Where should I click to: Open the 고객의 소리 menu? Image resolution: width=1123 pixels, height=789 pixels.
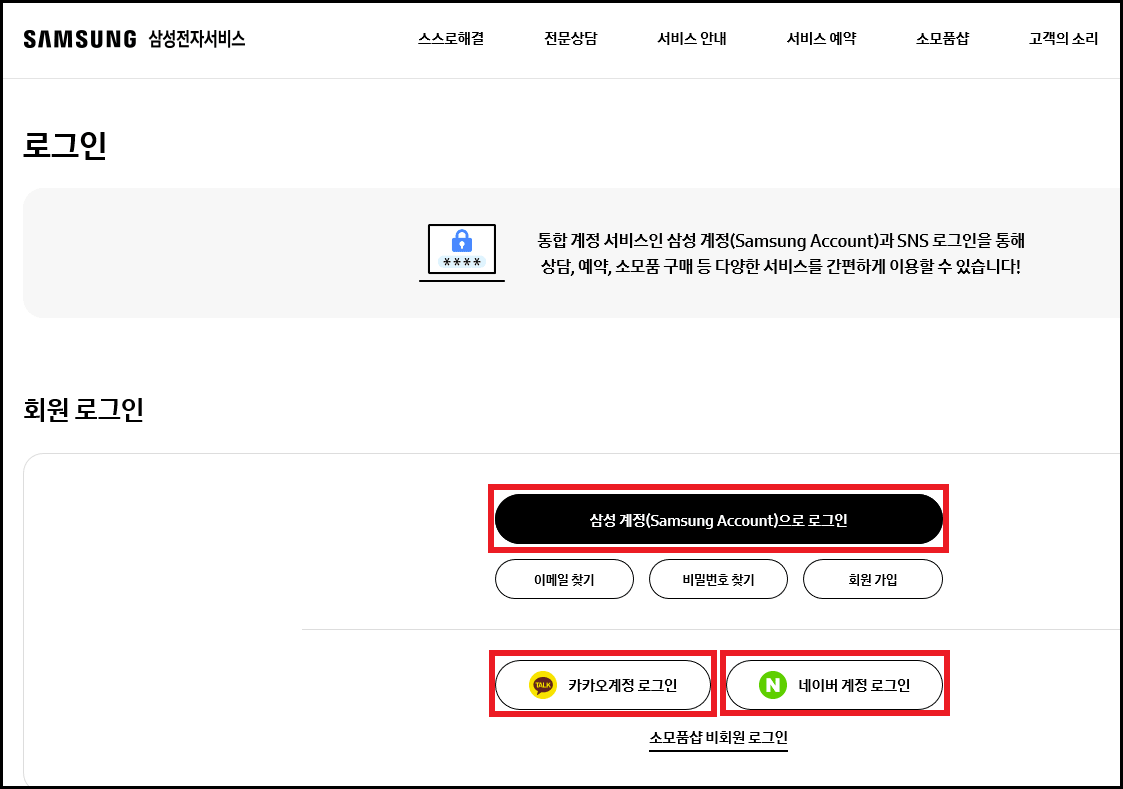tap(1064, 39)
